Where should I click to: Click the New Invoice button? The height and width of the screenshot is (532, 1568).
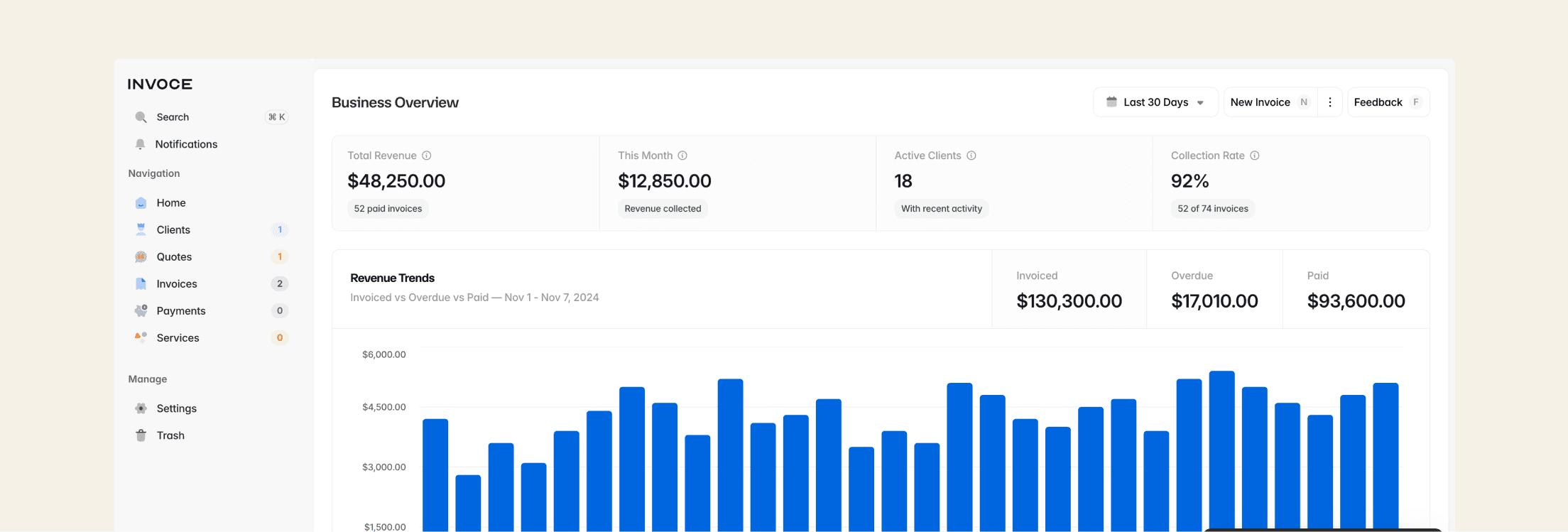tap(1270, 102)
